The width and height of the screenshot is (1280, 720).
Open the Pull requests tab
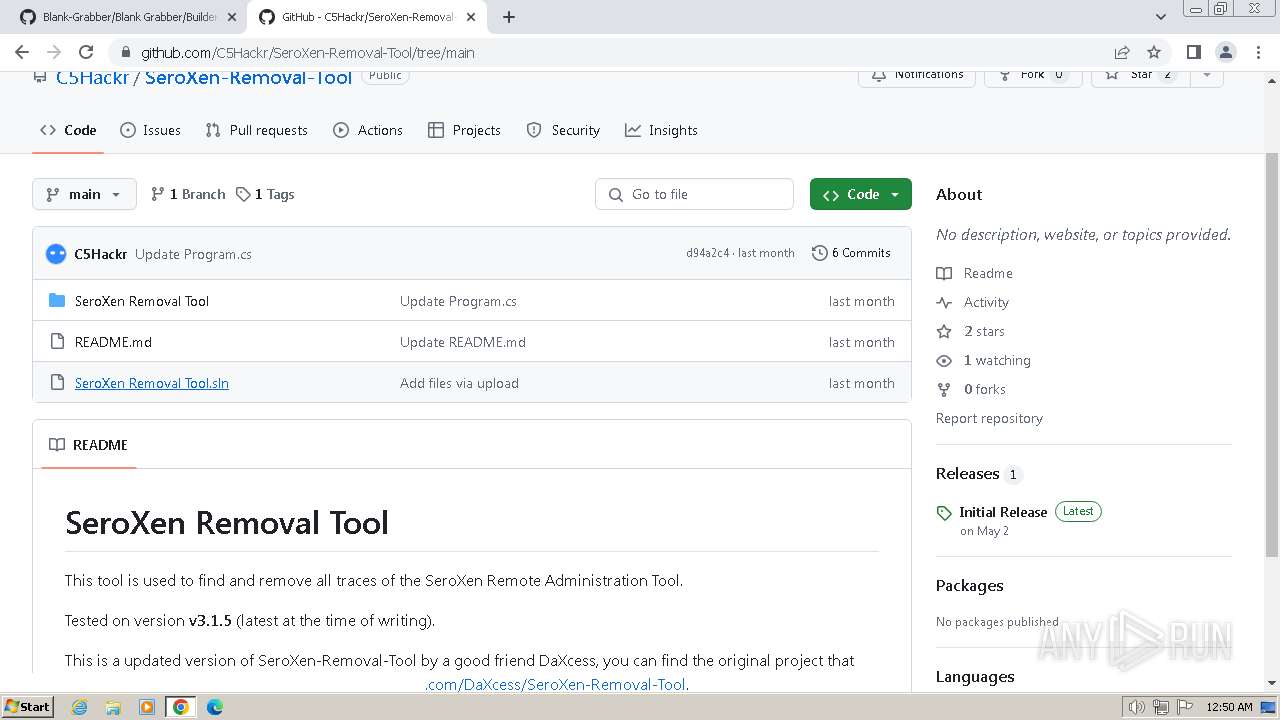point(256,130)
